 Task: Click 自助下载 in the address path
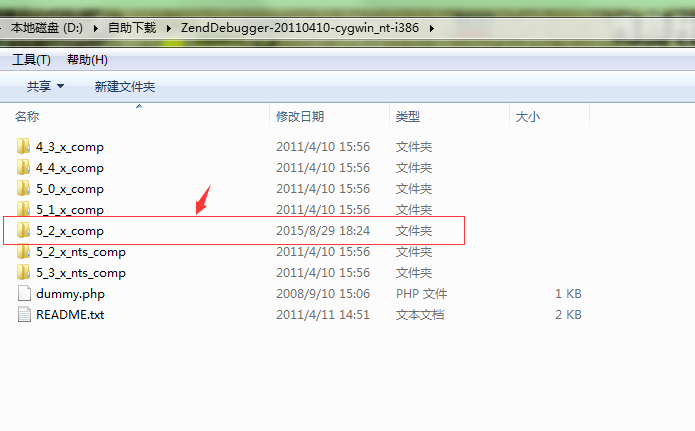click(132, 28)
